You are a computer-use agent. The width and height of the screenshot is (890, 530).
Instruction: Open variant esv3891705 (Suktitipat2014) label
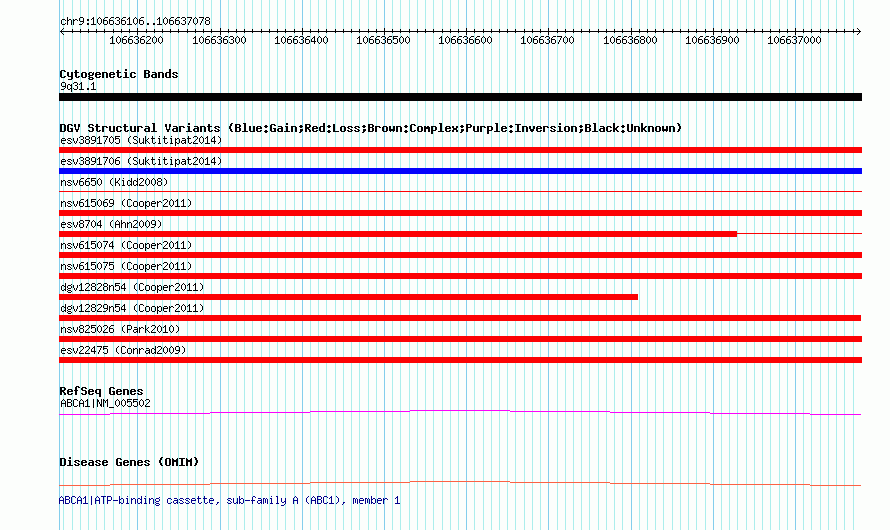(x=141, y=140)
